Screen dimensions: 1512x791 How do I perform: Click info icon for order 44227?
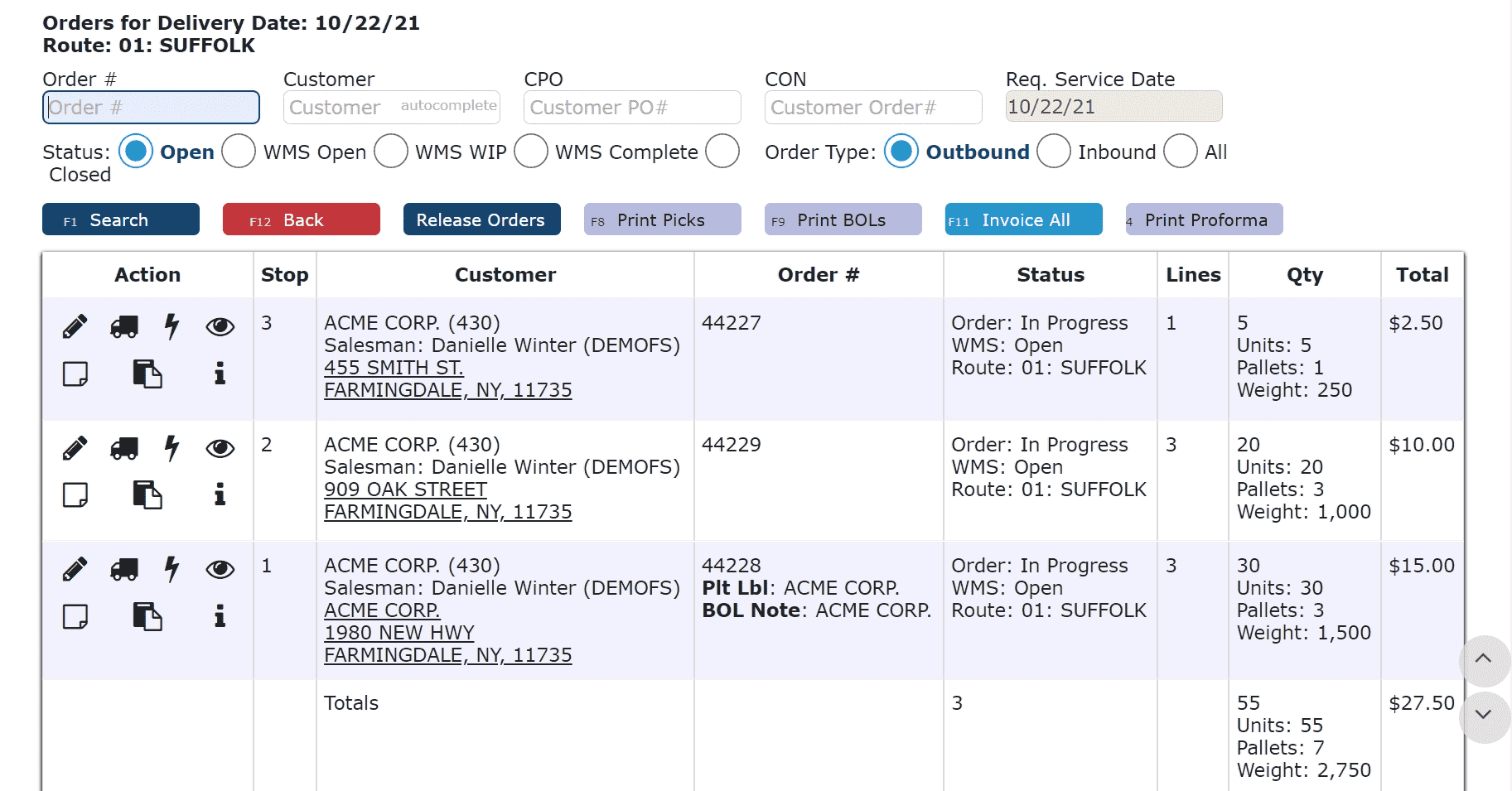[220, 374]
